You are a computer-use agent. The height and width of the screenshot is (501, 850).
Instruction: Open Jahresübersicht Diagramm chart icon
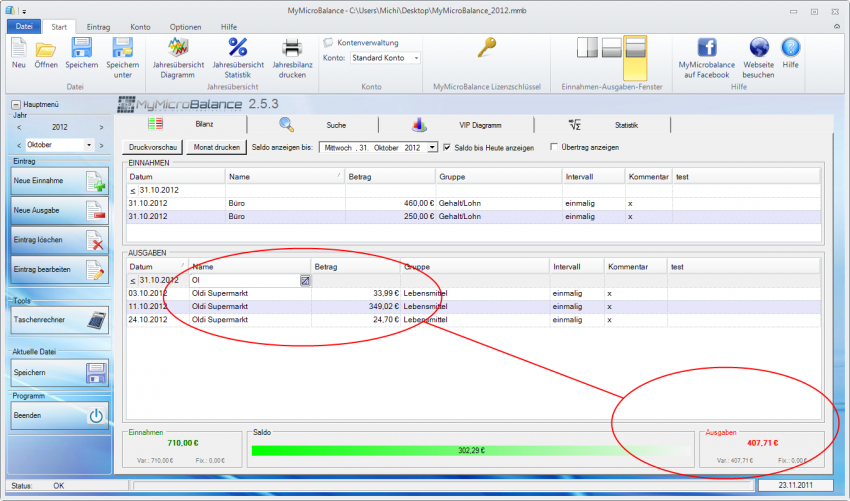click(x=178, y=47)
